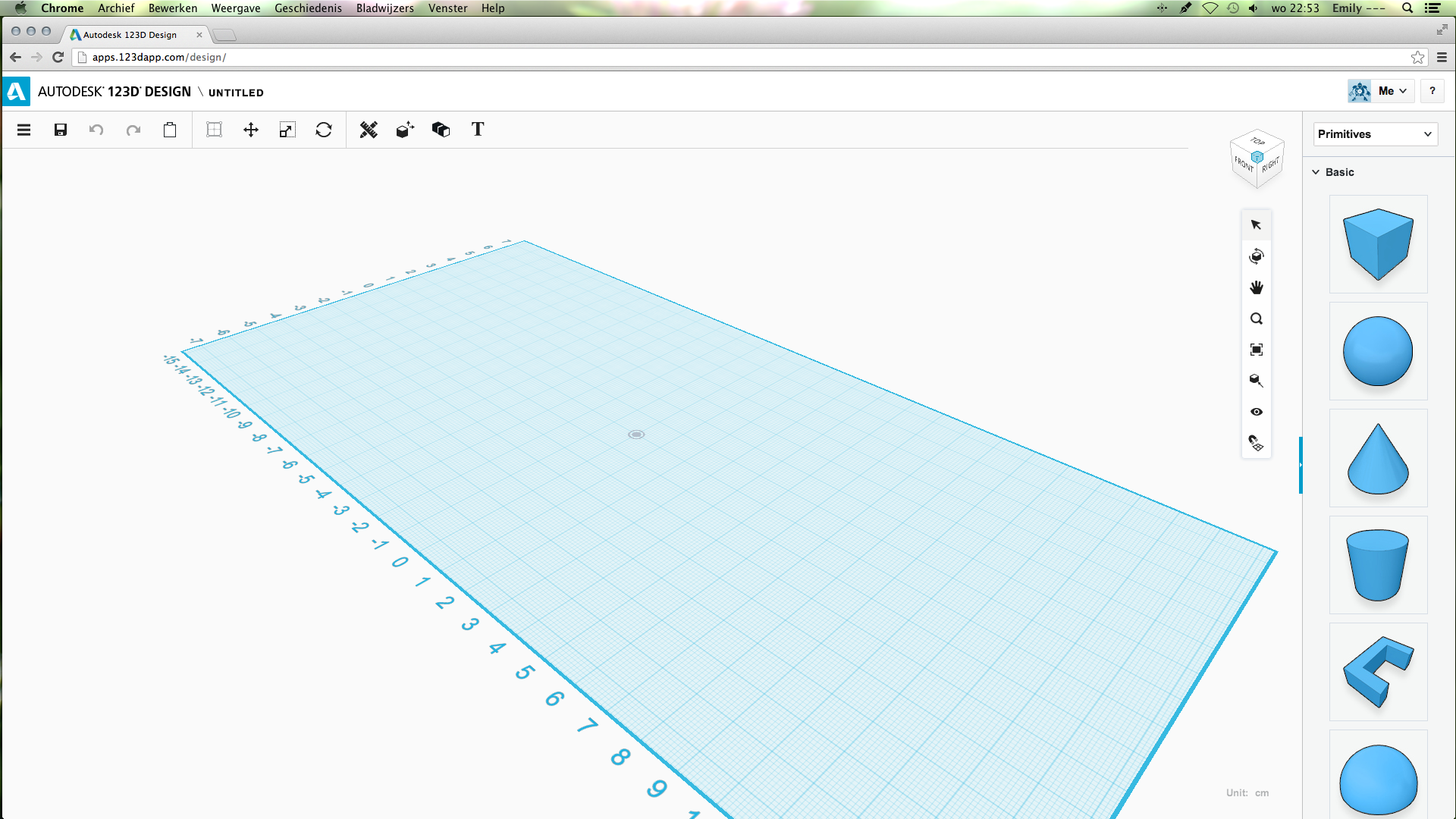The image size is (1456, 819).
Task: Select the arrow cursor Select tool
Action: (x=1257, y=225)
